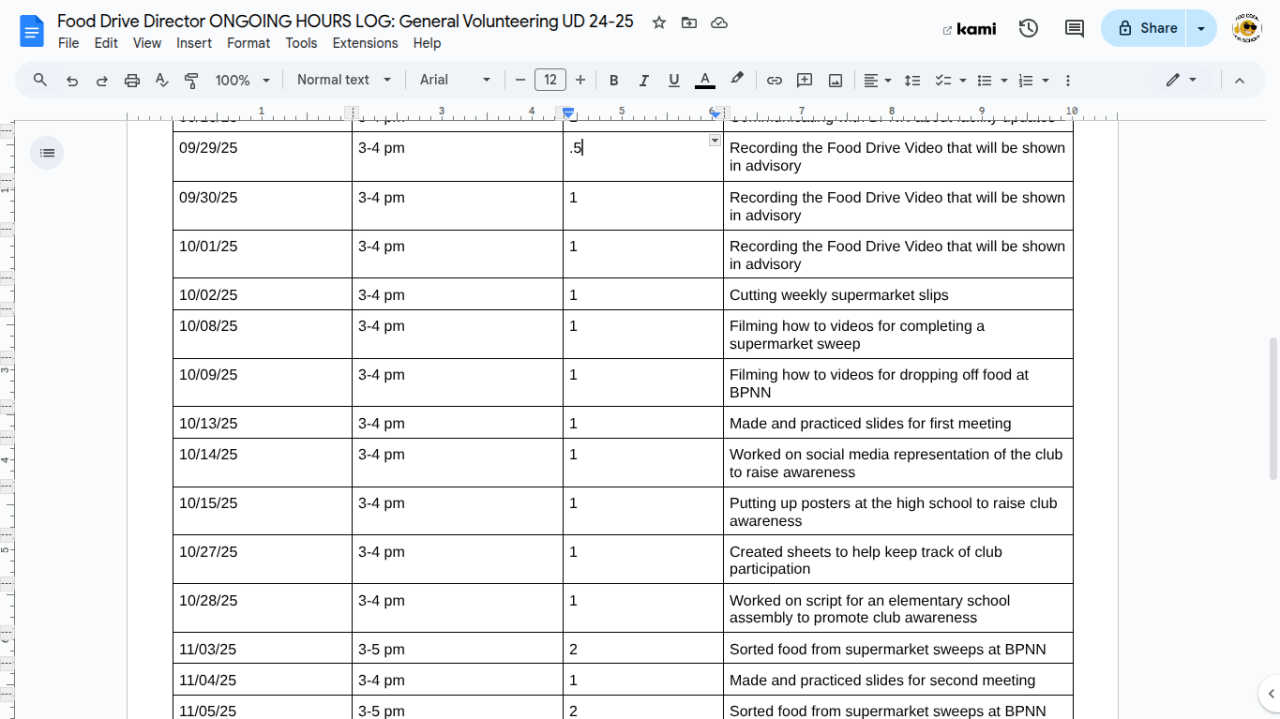Click the document title text
1280x719 pixels.
(x=345, y=21)
